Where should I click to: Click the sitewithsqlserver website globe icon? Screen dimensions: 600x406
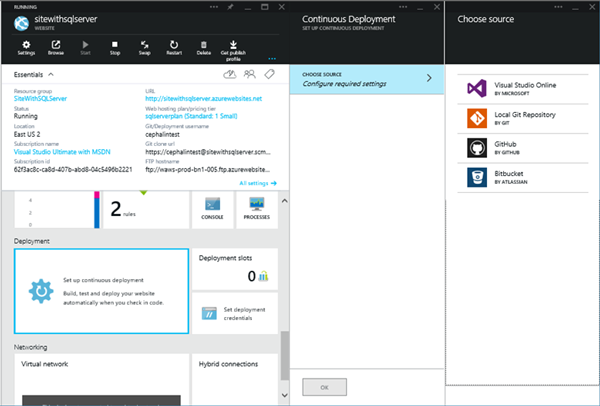coord(21,23)
